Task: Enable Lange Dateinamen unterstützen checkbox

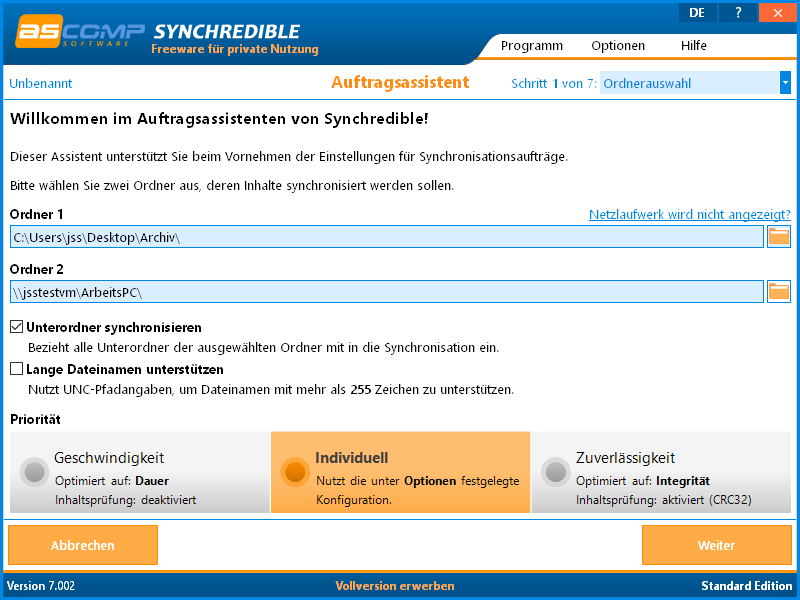Action: [x=16, y=368]
